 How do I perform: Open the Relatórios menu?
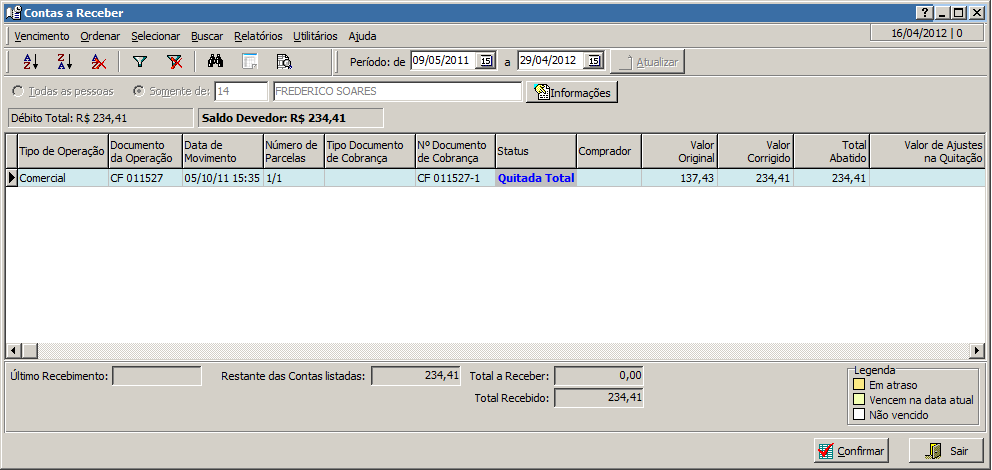click(x=258, y=36)
